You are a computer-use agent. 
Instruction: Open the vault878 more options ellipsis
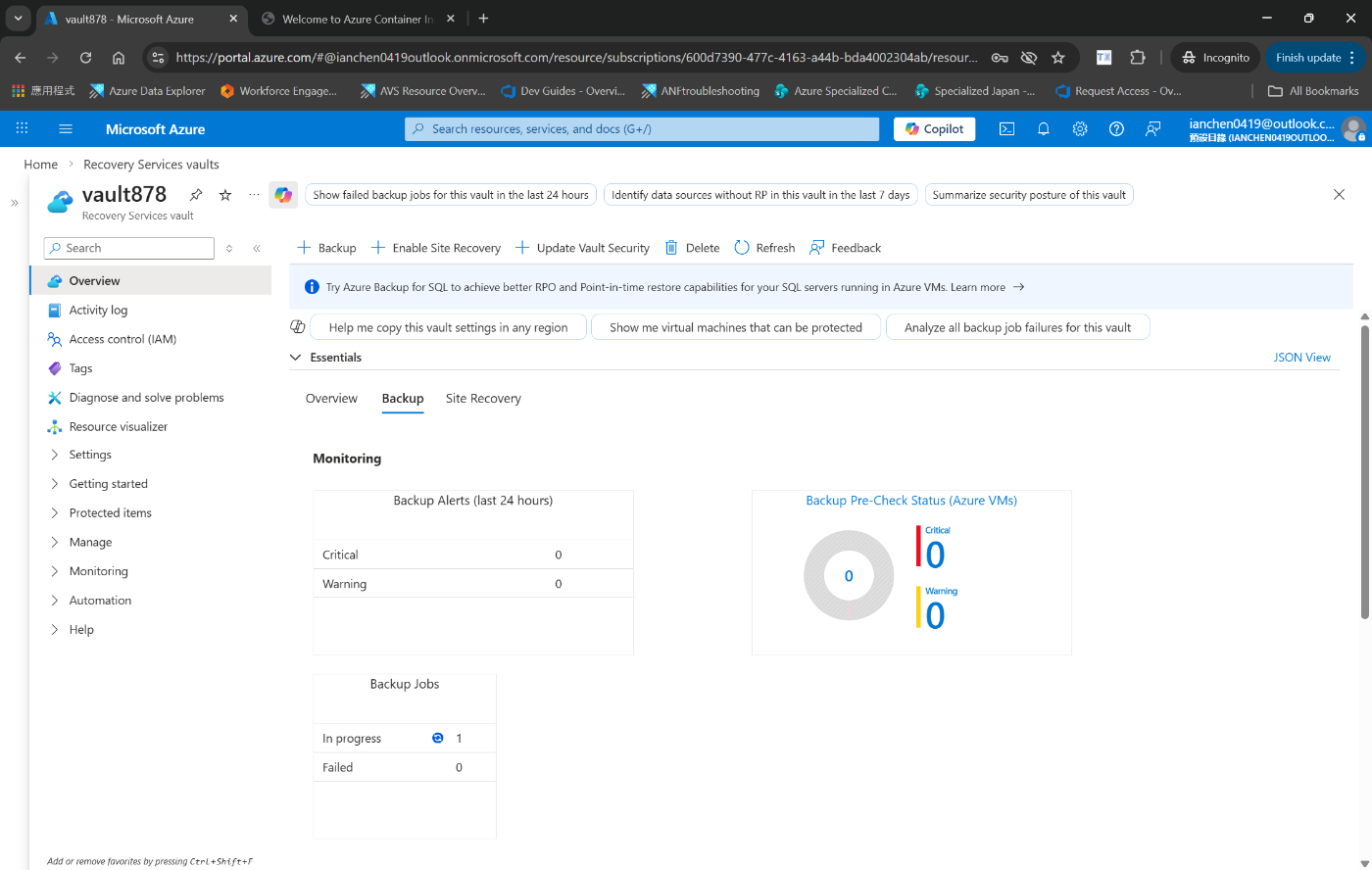[255, 195]
